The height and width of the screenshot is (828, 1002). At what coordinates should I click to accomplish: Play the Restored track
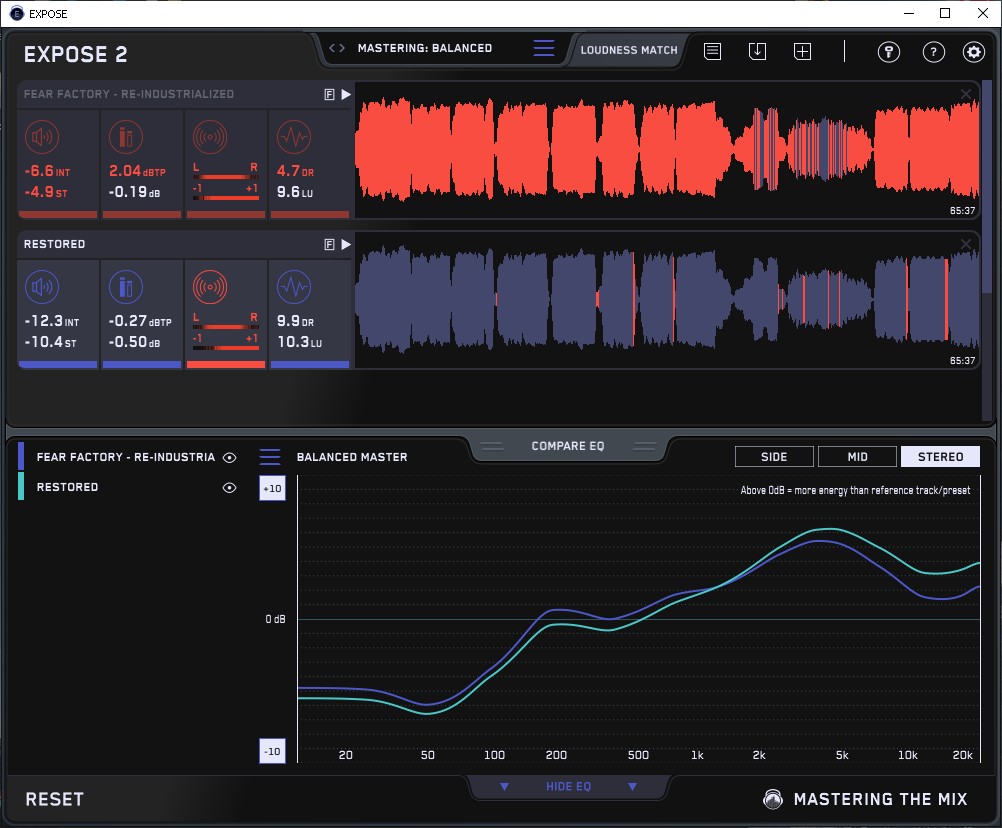(x=346, y=244)
